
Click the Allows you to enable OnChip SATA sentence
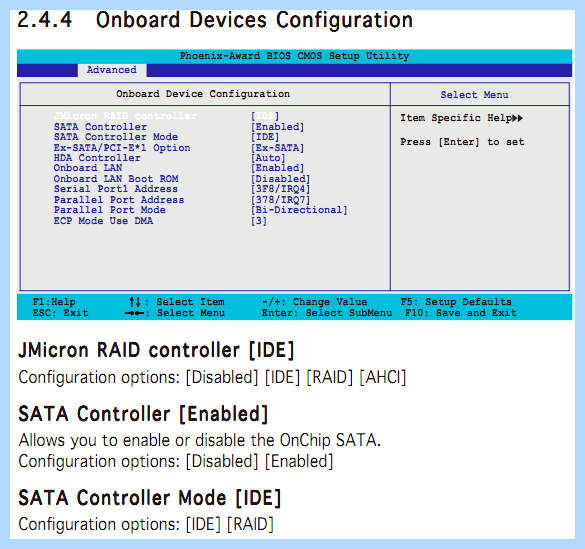coord(200,440)
